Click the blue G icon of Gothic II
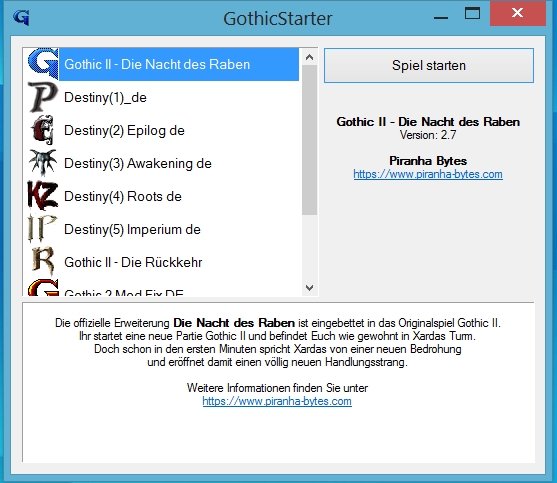 point(43,64)
